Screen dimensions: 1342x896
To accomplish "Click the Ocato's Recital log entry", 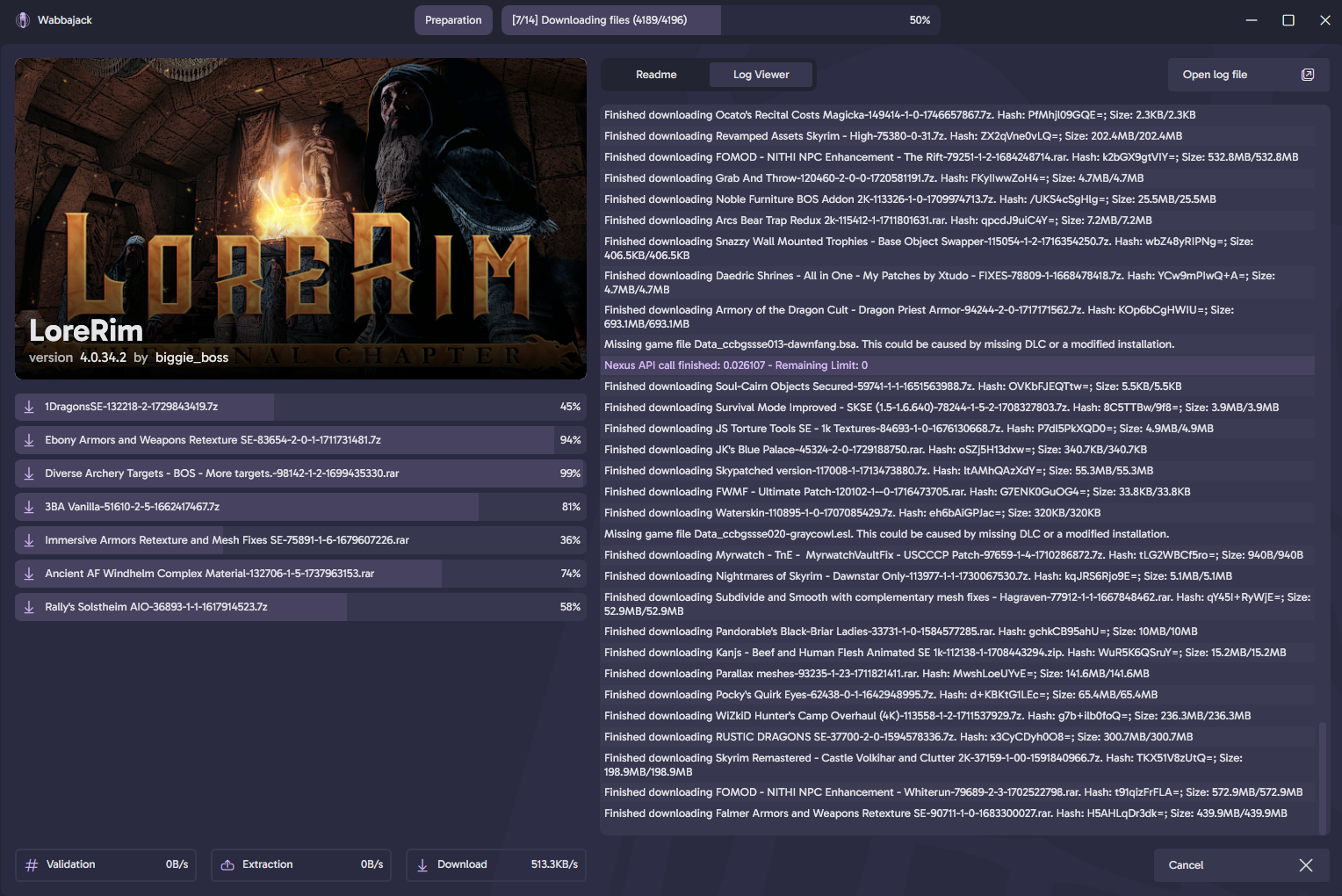I will coord(957,115).
